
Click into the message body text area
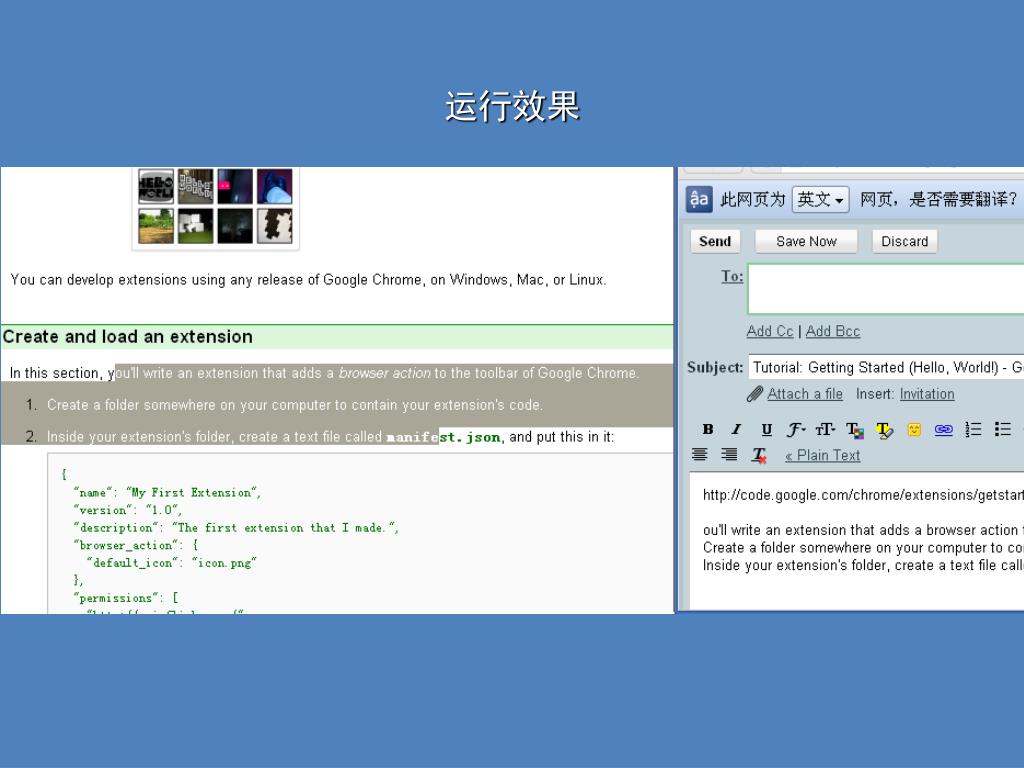click(x=857, y=541)
